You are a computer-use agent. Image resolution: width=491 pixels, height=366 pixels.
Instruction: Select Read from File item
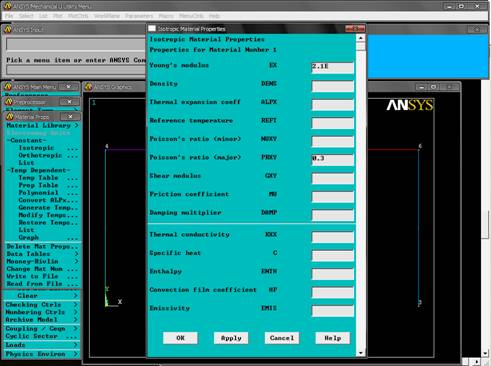click(42, 284)
